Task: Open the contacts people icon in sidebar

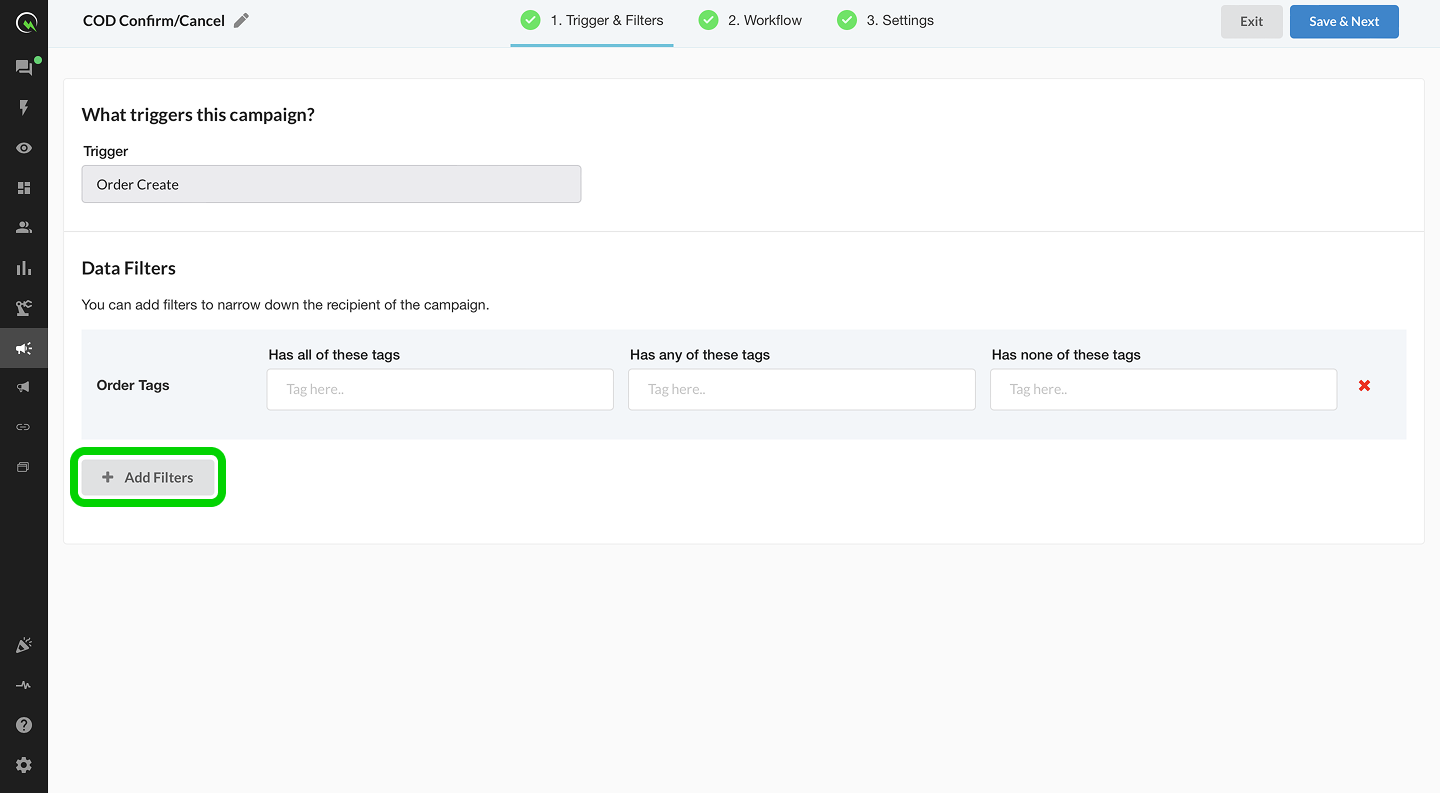Action: tap(24, 228)
